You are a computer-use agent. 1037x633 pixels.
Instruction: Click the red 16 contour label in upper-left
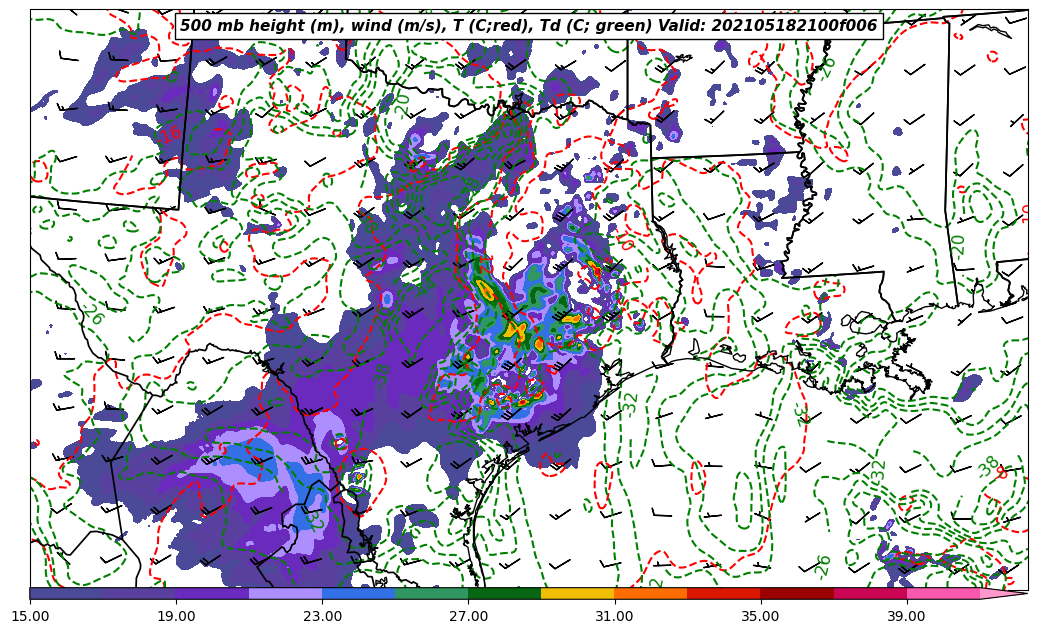pyautogui.click(x=171, y=133)
